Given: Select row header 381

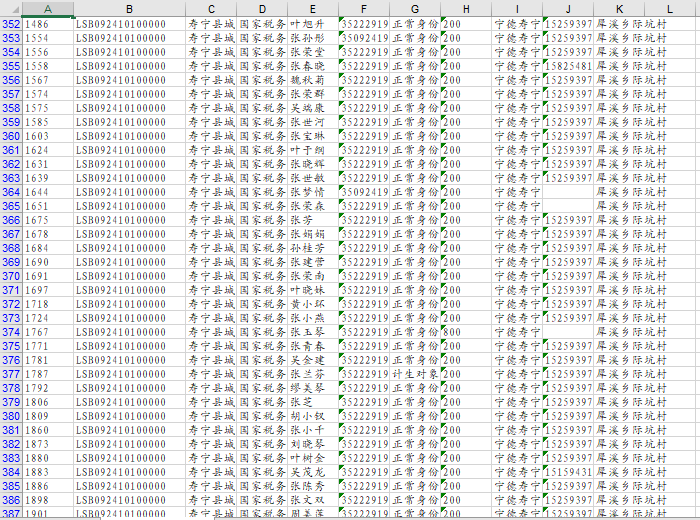Looking at the screenshot, I should pos(11,430).
